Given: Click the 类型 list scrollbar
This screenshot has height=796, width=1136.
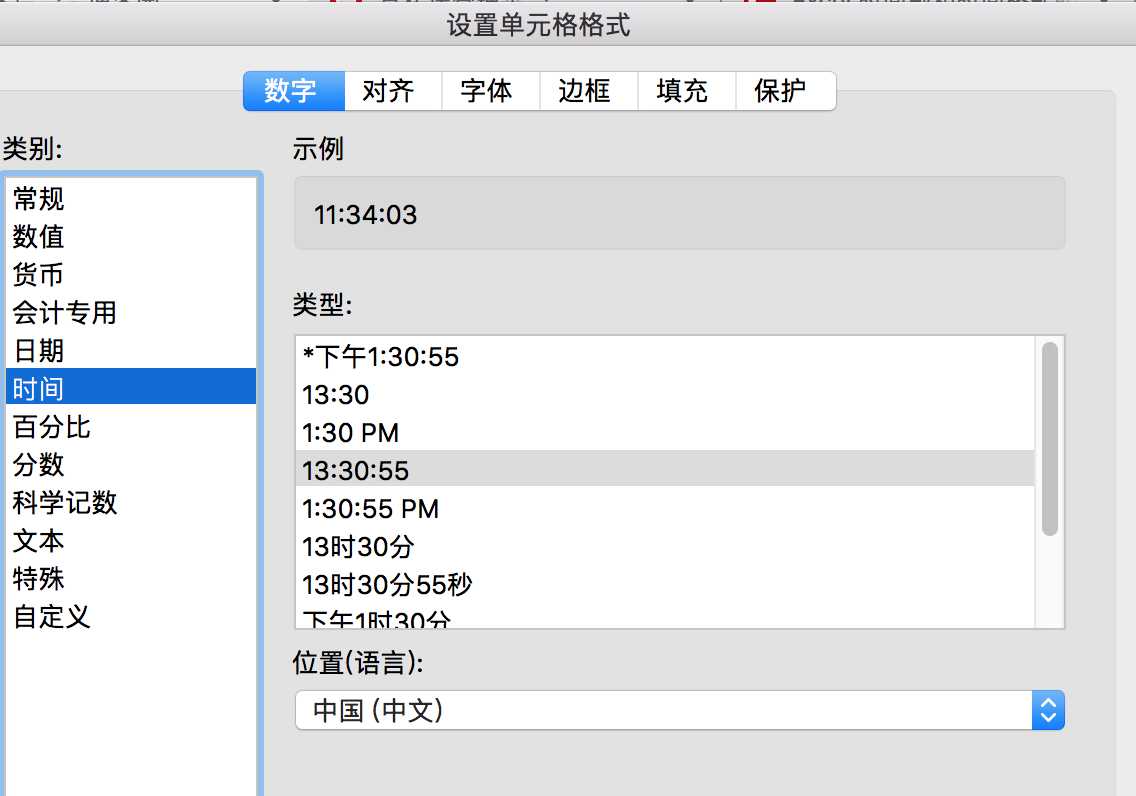Looking at the screenshot, I should pos(1049,440).
